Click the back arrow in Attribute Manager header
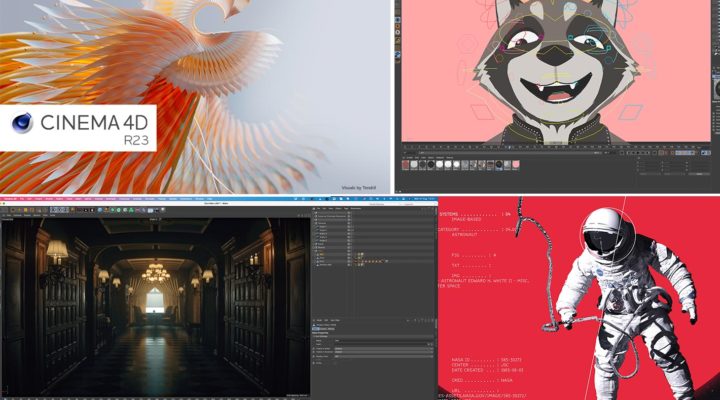 click(x=408, y=321)
